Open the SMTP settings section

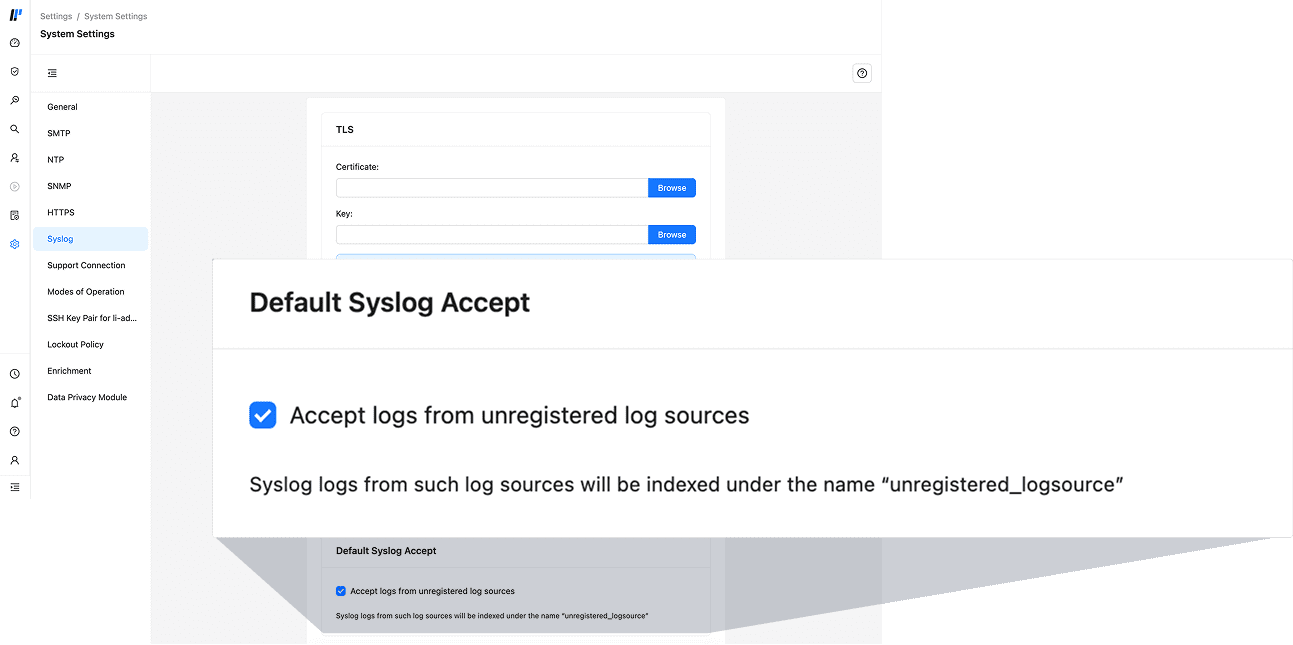coord(90,133)
